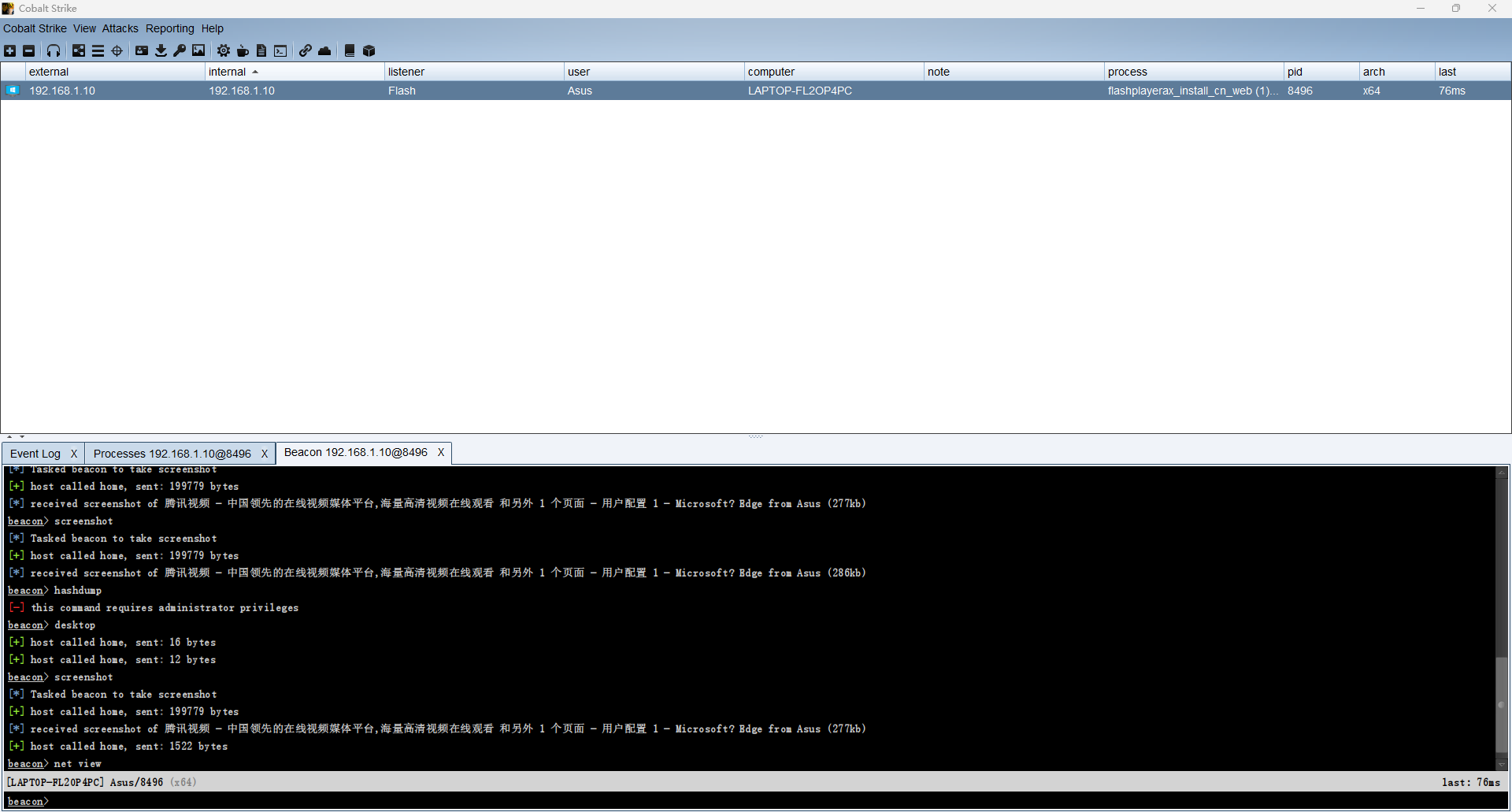Sort sessions by note column
This screenshot has width=1512, height=812.
coord(1014,72)
